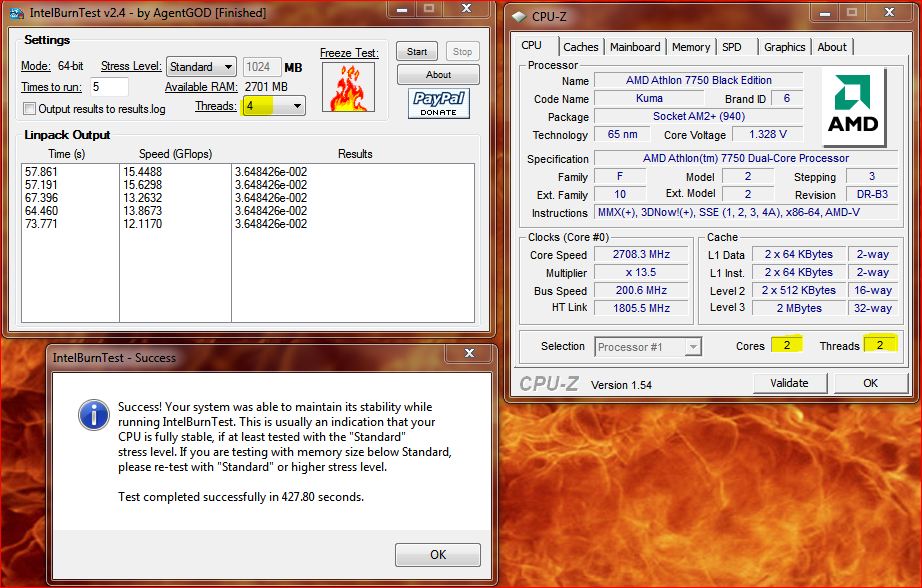Click the Level 3 cache 2 MBytes value
922x588 pixels.
[x=799, y=308]
